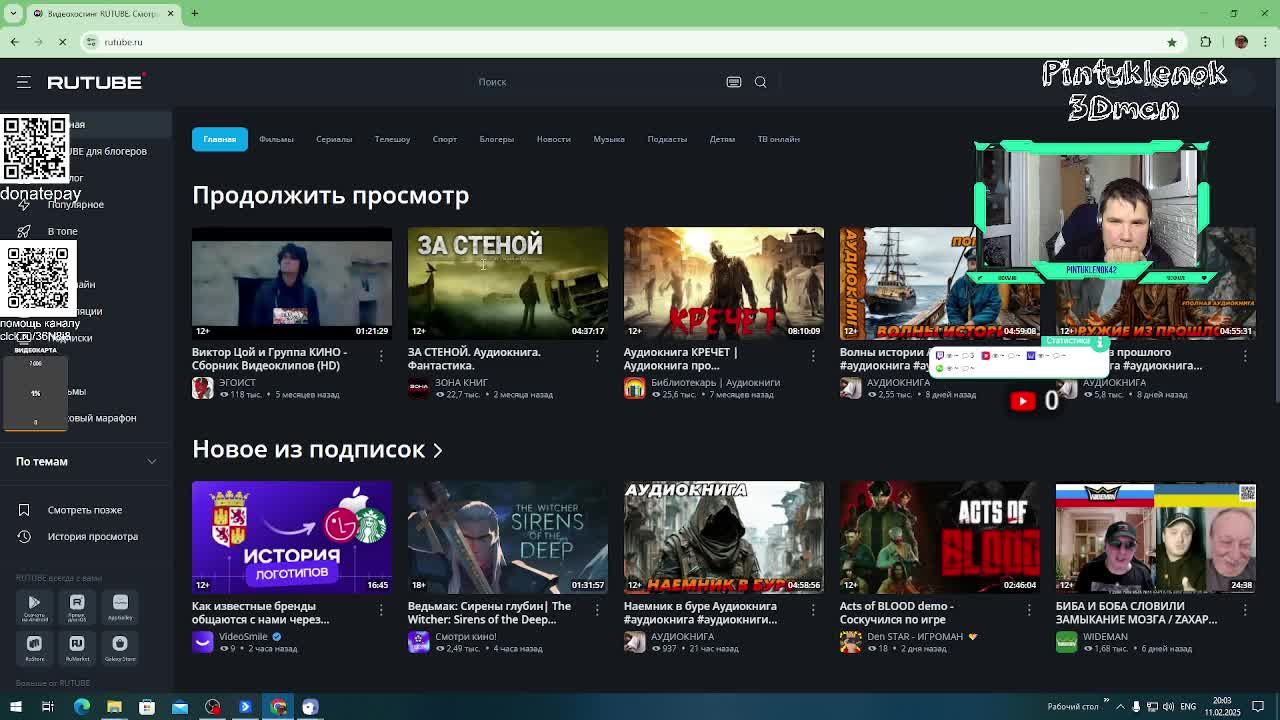The image size is (1280, 720).
Task: Switch to the ТВ онлайн tab
Action: point(778,139)
